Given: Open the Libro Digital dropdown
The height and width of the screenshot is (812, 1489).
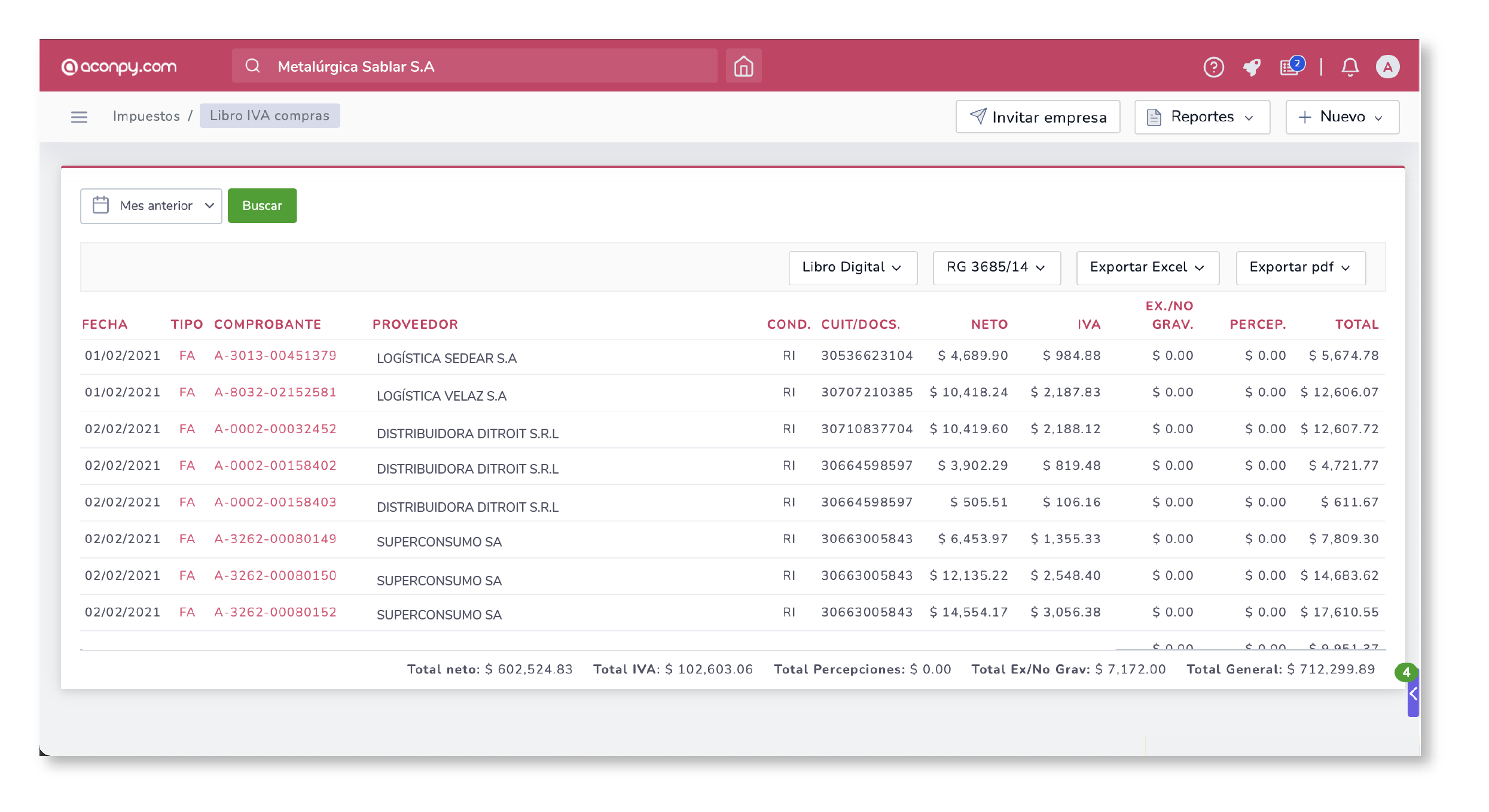Looking at the screenshot, I should point(853,267).
